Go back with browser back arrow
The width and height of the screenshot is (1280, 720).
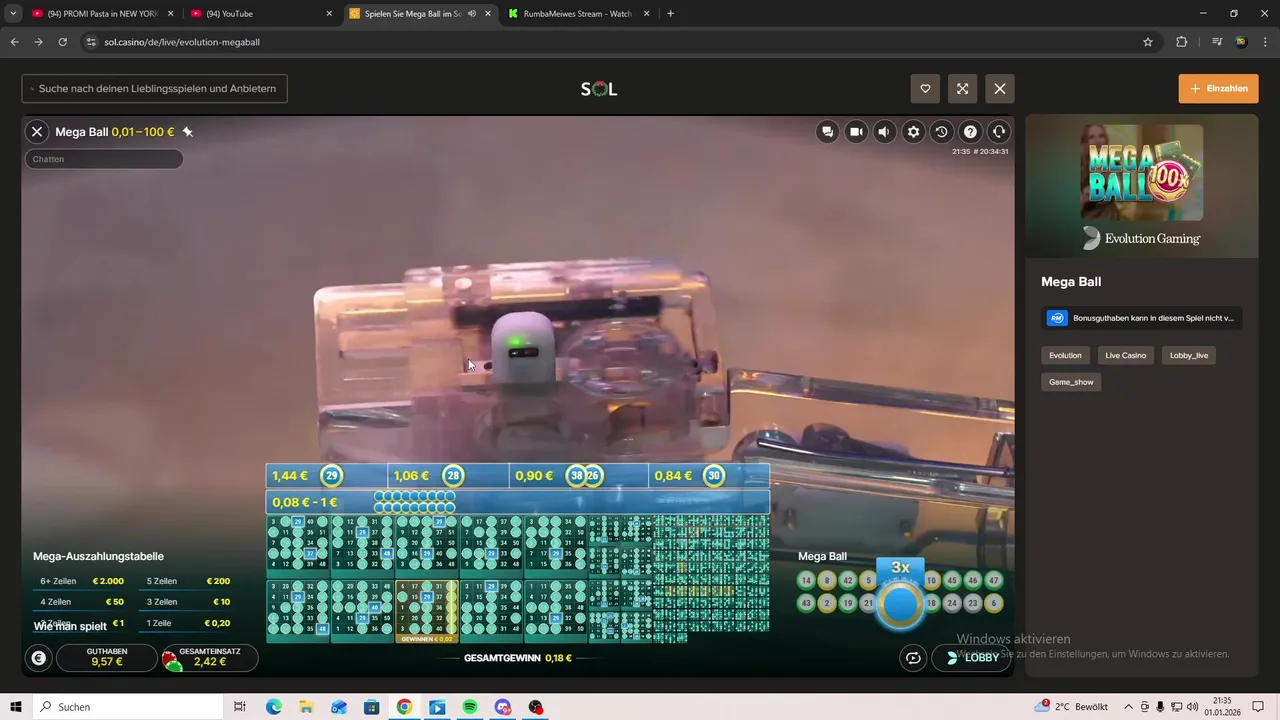14,42
